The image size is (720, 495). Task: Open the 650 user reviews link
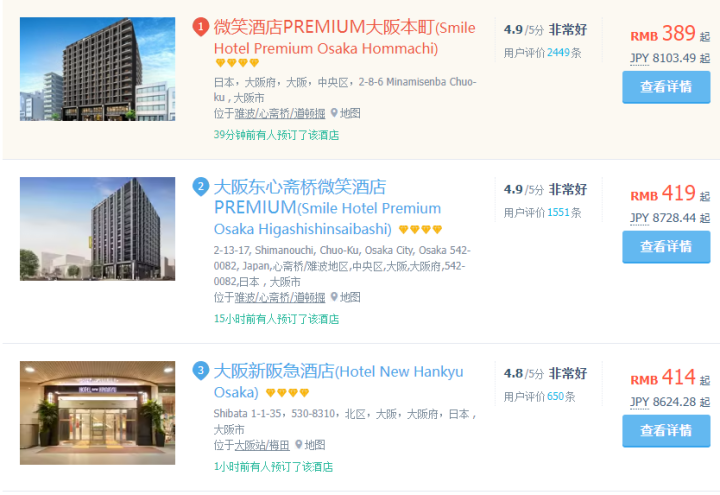(x=555, y=396)
